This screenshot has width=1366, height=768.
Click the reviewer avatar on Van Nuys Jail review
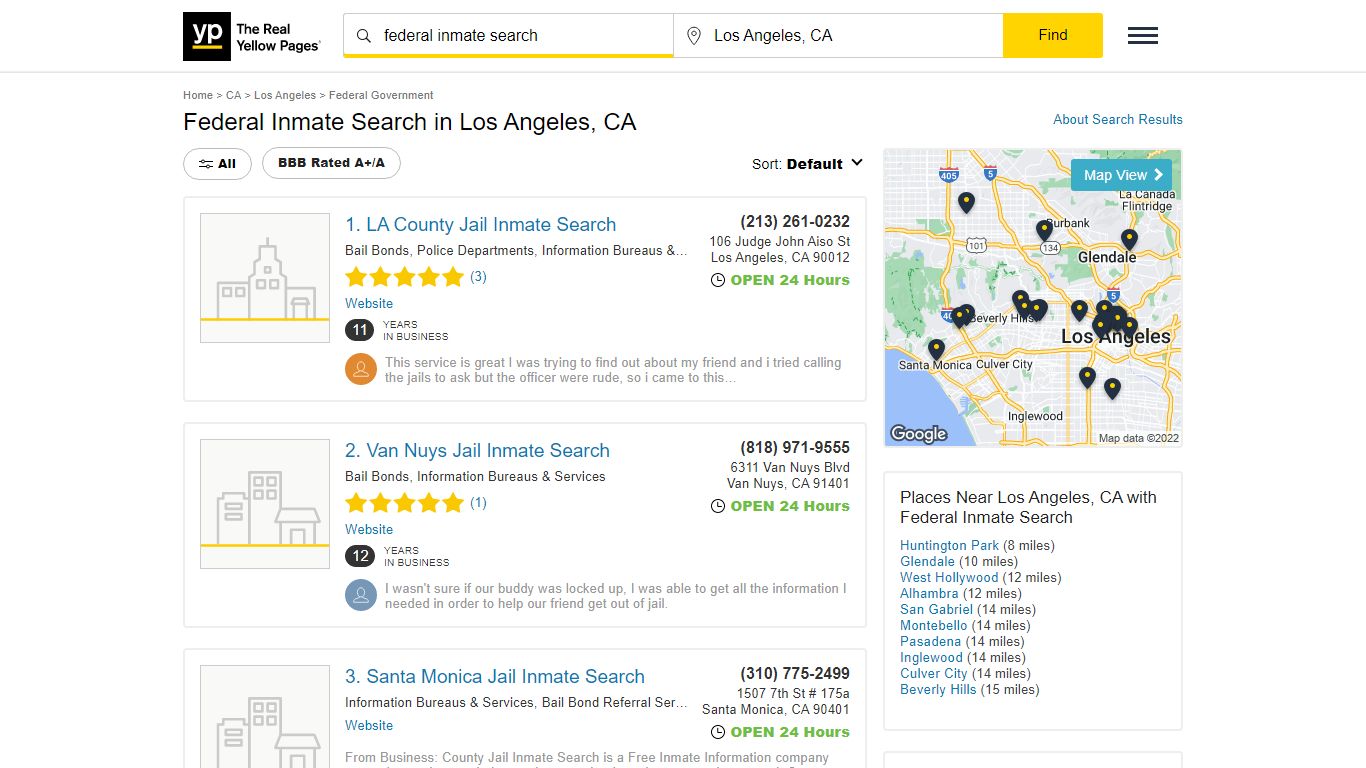point(361,595)
